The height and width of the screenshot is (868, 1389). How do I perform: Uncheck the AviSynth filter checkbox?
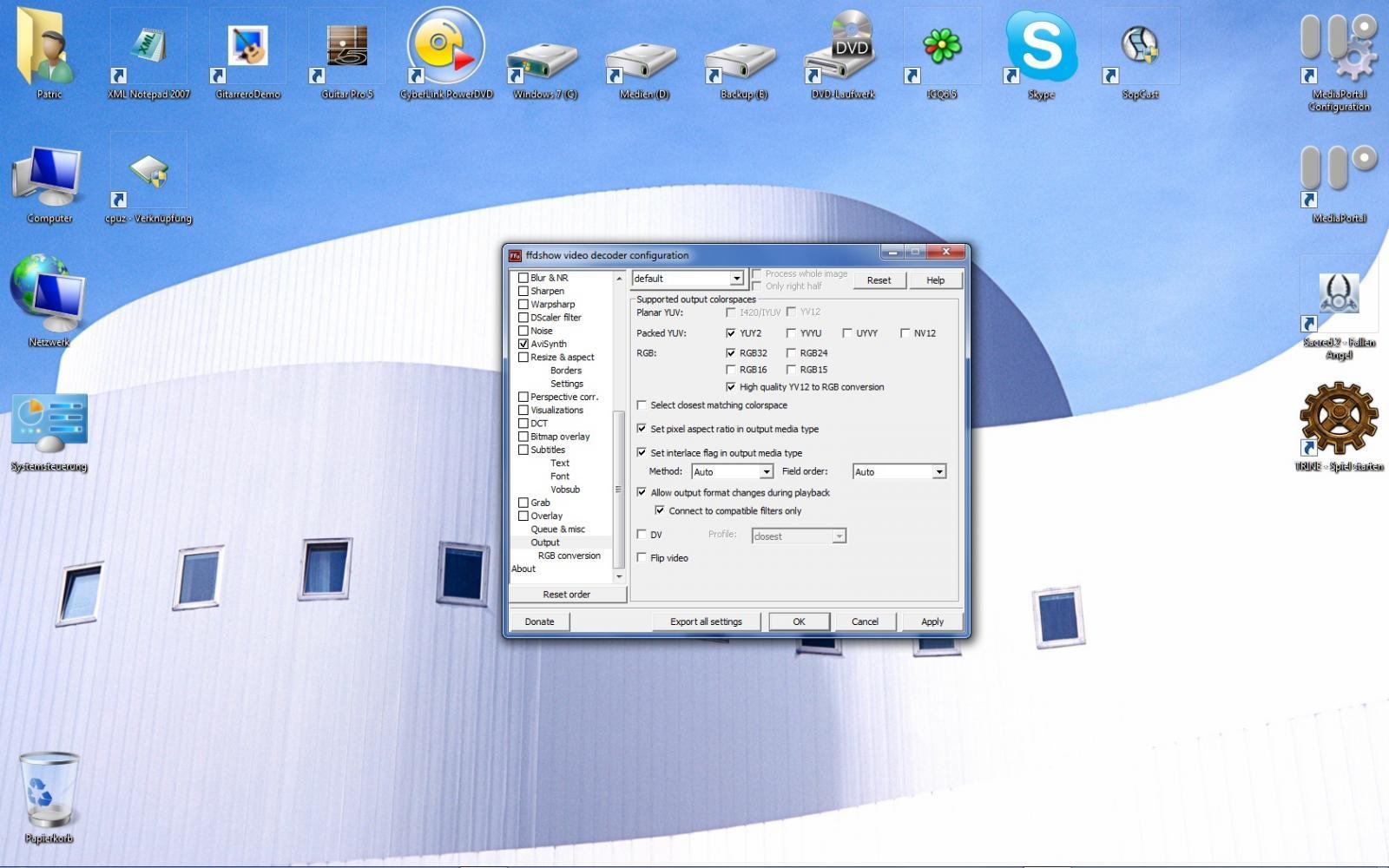click(x=523, y=344)
